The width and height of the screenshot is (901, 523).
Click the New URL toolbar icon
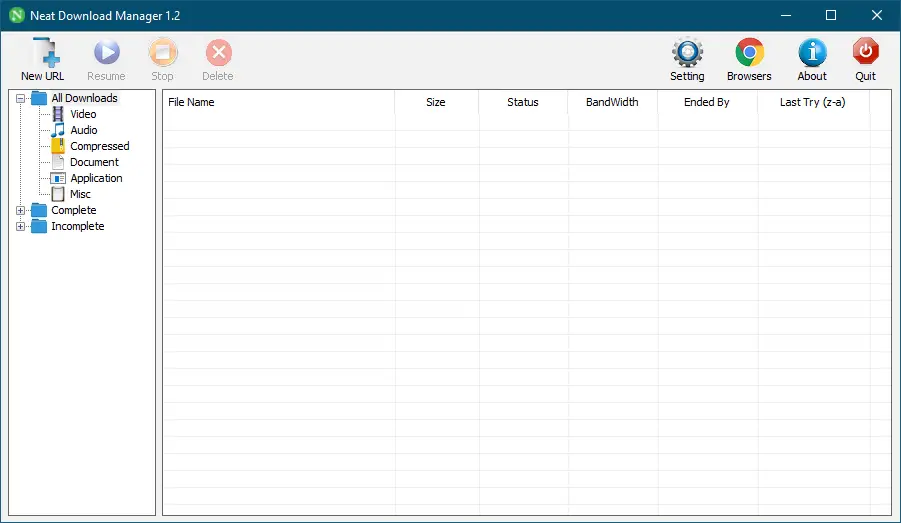(46, 52)
